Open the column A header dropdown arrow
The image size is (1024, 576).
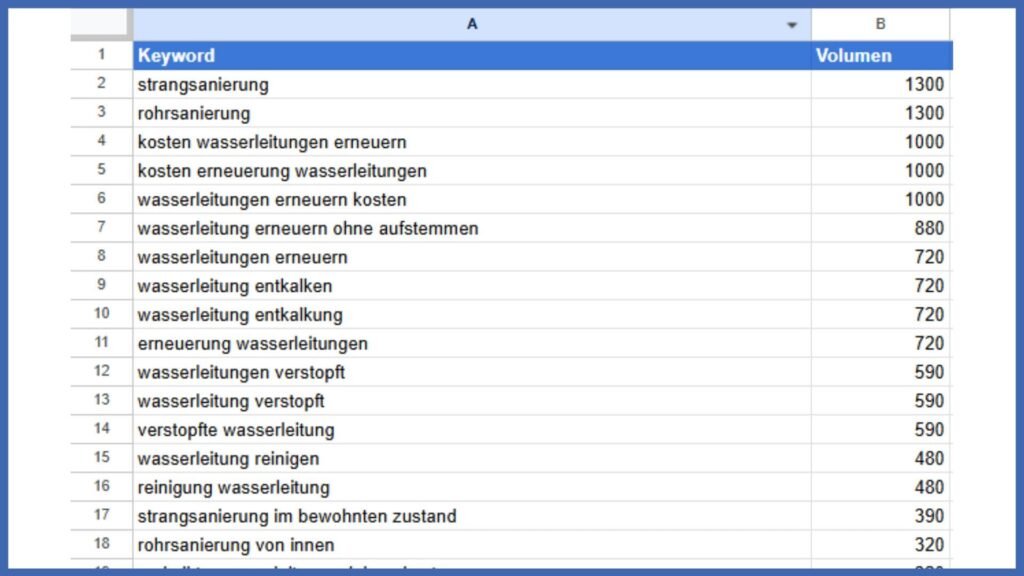point(792,25)
